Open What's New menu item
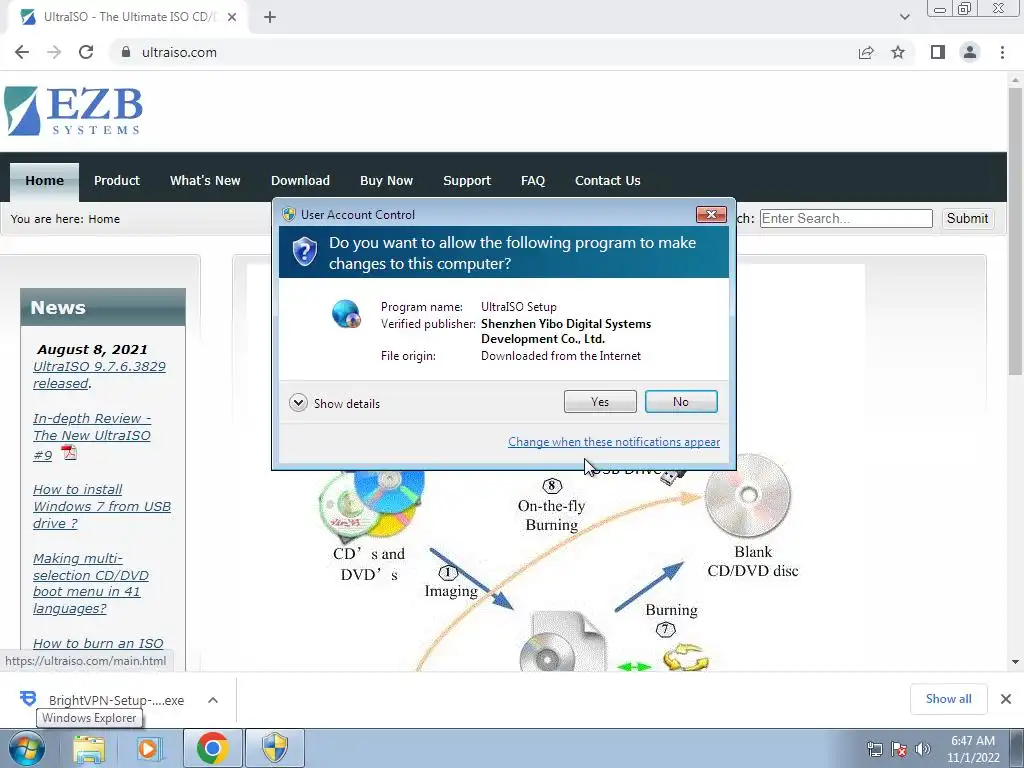This screenshot has height=768, width=1024. pos(205,181)
